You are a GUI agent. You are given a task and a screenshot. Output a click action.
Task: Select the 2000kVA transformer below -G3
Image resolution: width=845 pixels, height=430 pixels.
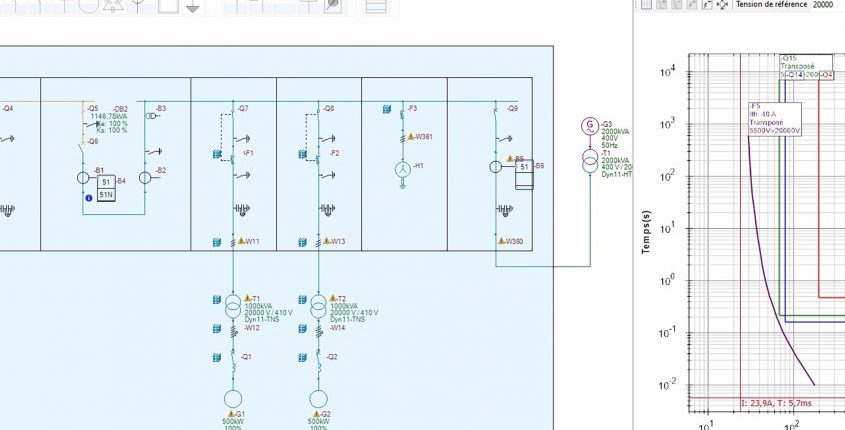pyautogui.click(x=590, y=162)
